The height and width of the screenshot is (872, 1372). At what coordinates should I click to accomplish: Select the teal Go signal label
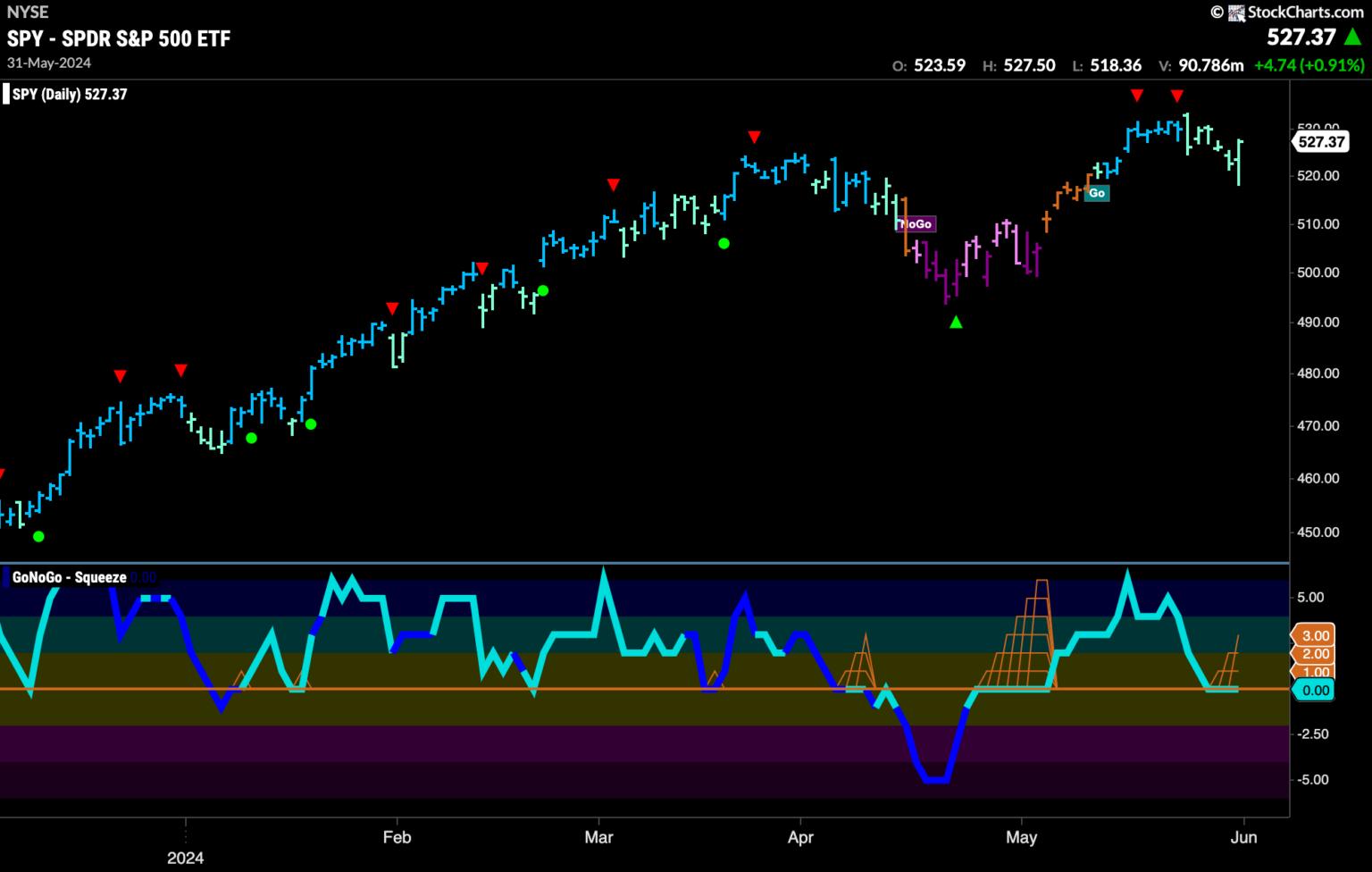pyautogui.click(x=1097, y=193)
